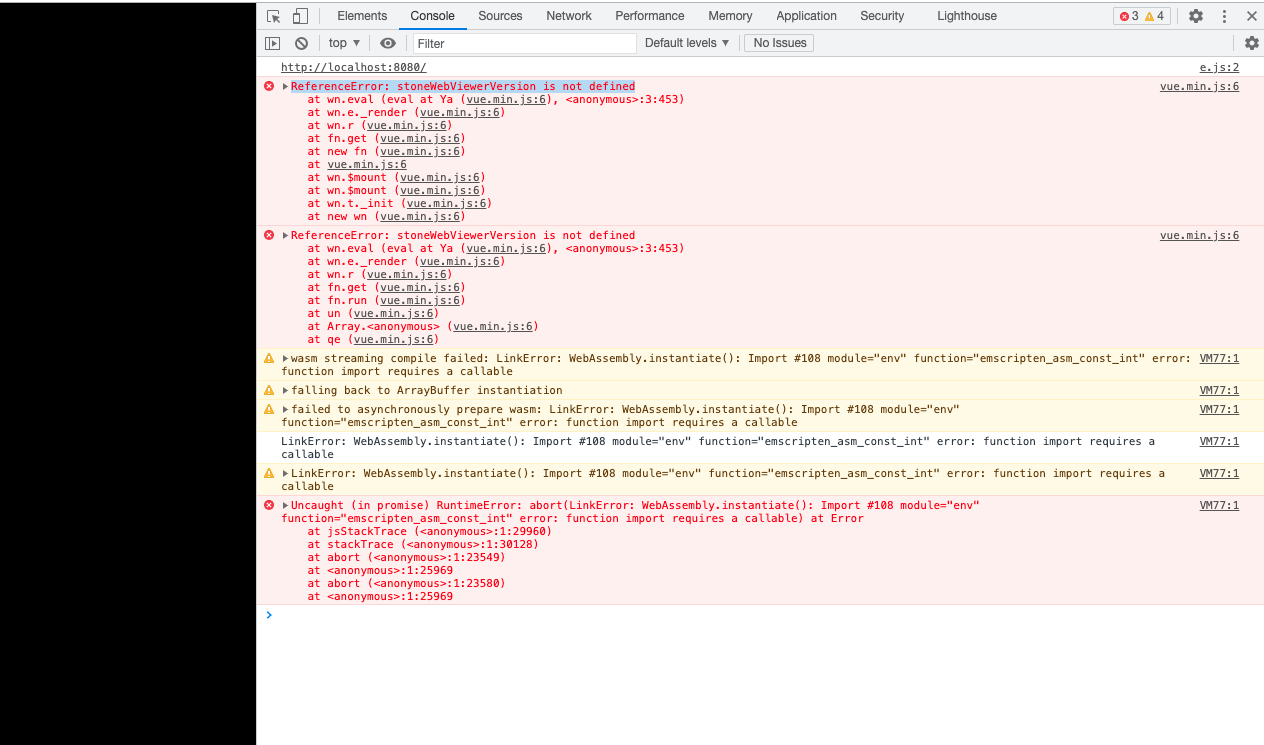The height and width of the screenshot is (745, 1264).
Task: Open the 'top' JavaScript context dropdown
Action: 344,43
